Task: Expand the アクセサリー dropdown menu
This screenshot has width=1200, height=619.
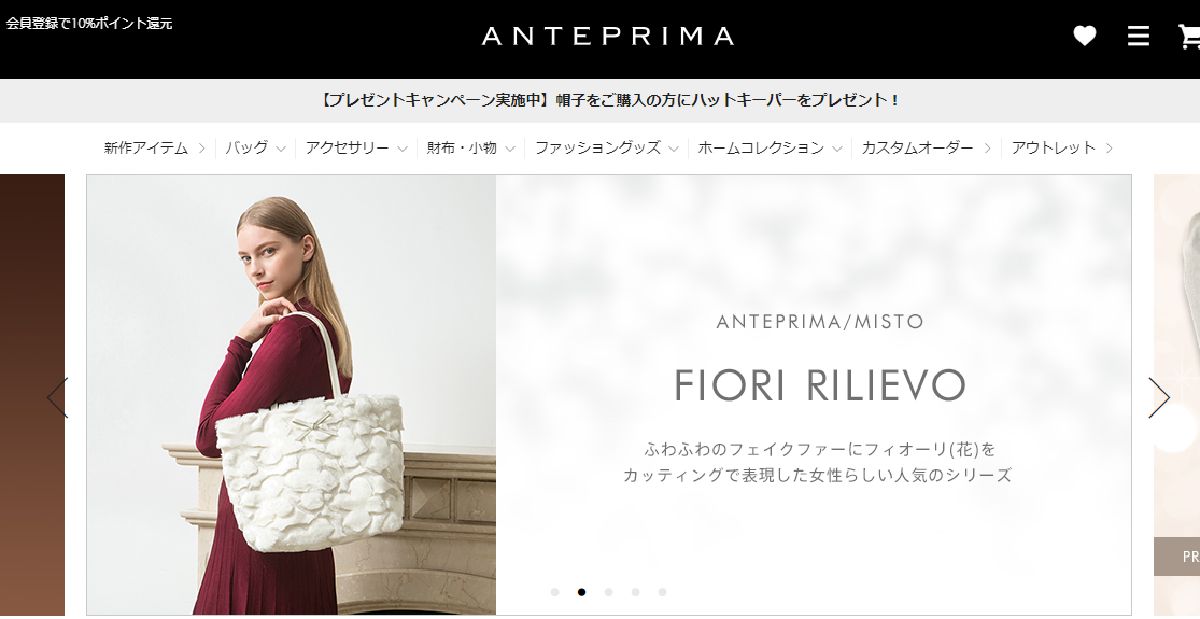Action: [x=357, y=148]
